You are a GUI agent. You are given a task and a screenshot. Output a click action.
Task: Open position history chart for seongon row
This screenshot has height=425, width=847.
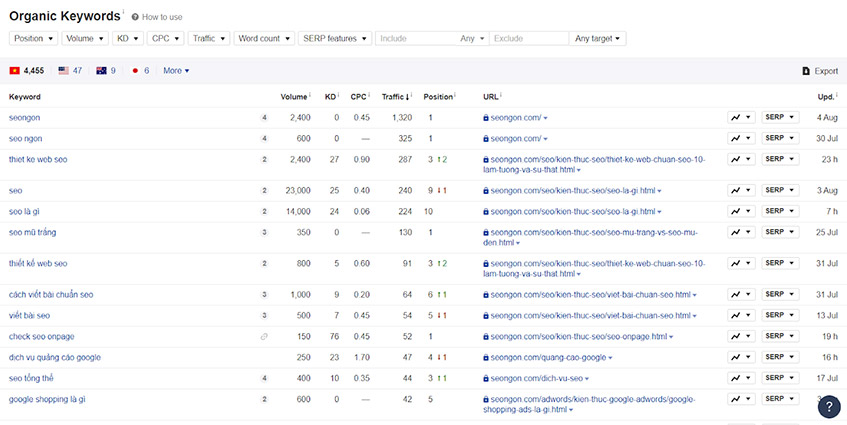click(x=741, y=117)
